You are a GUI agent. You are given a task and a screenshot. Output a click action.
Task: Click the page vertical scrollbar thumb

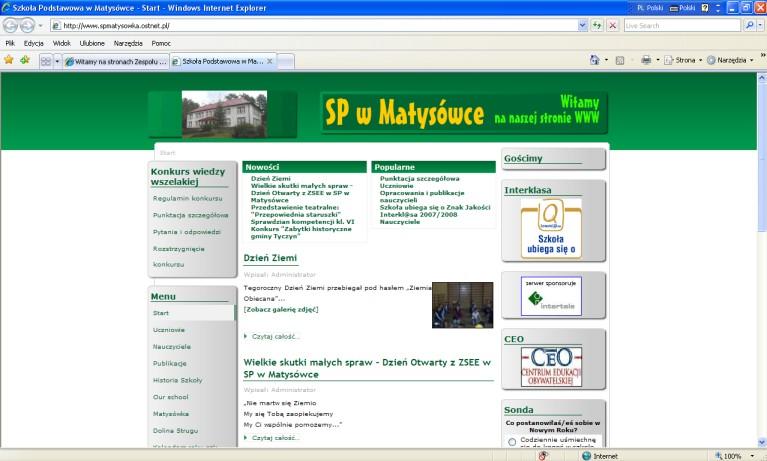point(762,156)
